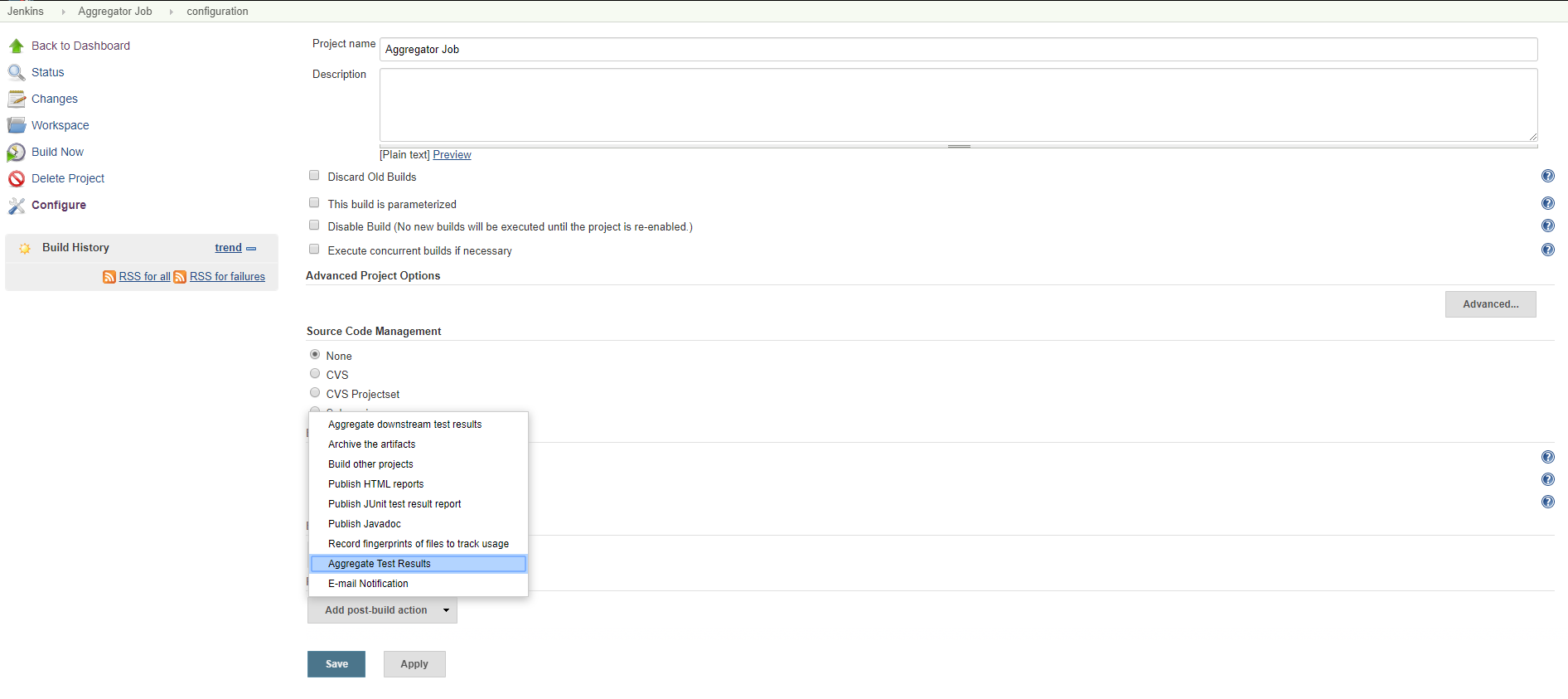This screenshot has height=699, width=1568.
Task: Click the Back to Dashboard arrow icon
Action: pyautogui.click(x=17, y=46)
